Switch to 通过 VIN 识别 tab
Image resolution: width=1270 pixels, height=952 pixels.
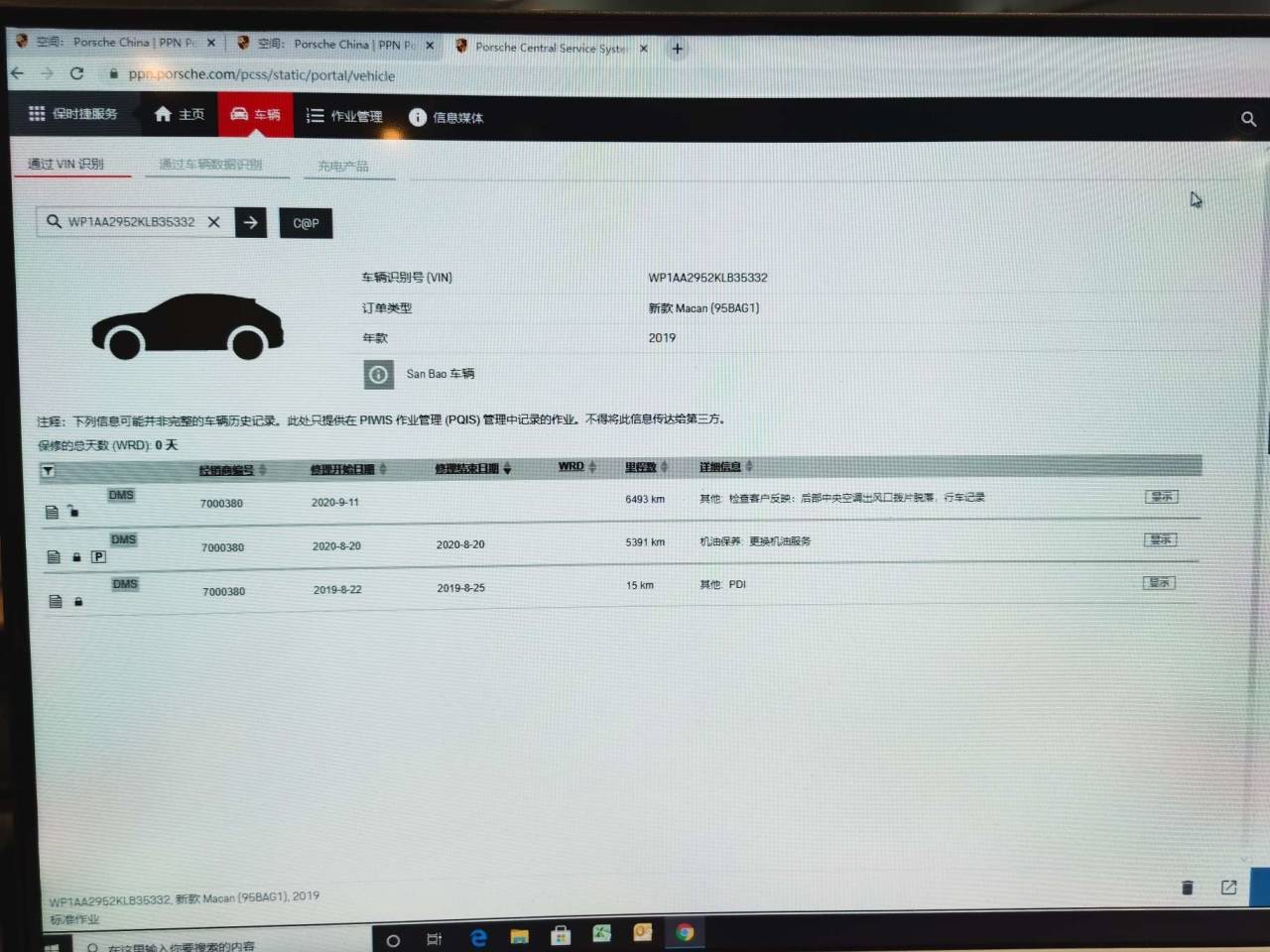pyautogui.click(x=65, y=164)
